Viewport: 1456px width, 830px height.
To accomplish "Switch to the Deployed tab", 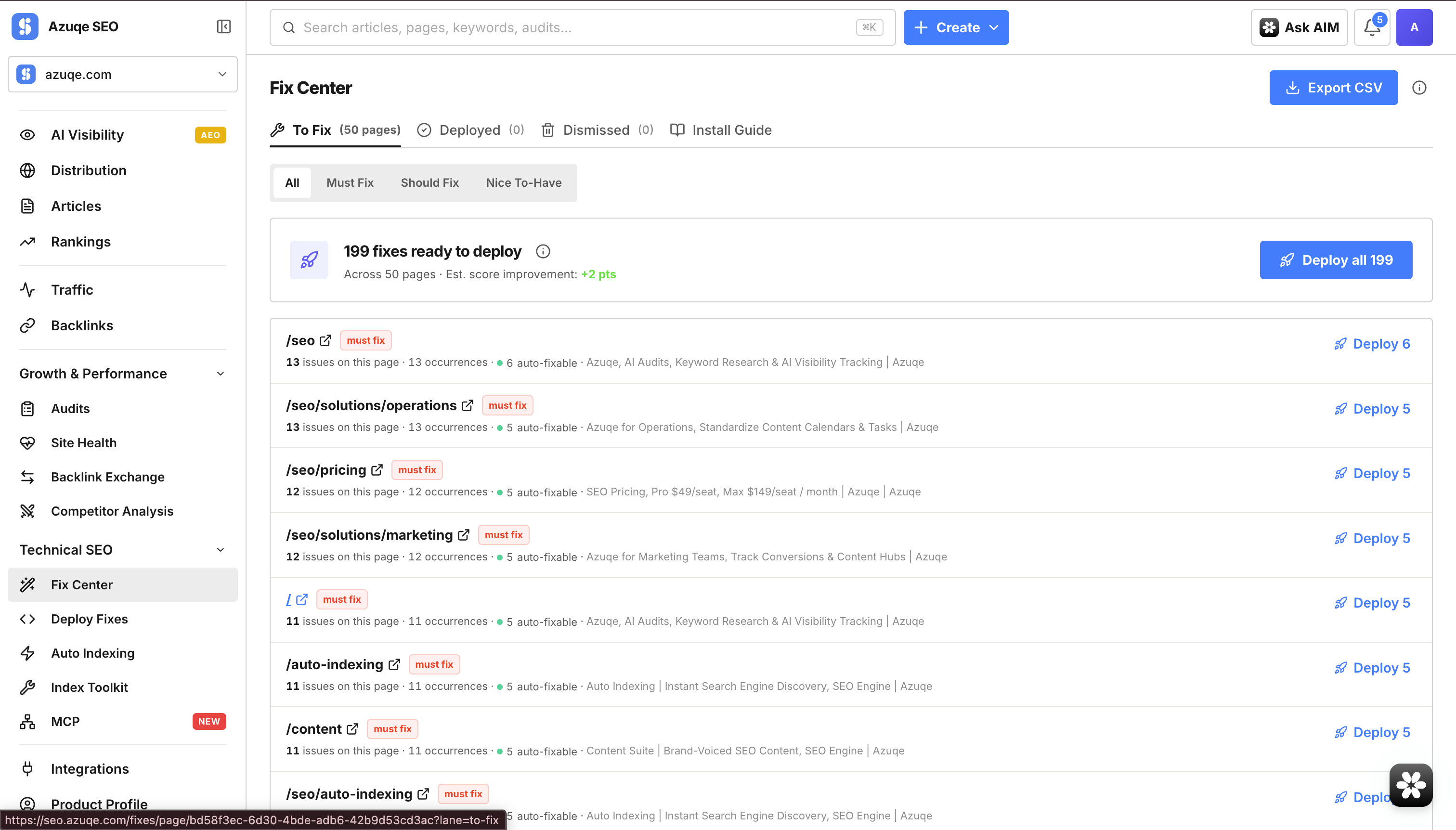I will click(x=470, y=130).
